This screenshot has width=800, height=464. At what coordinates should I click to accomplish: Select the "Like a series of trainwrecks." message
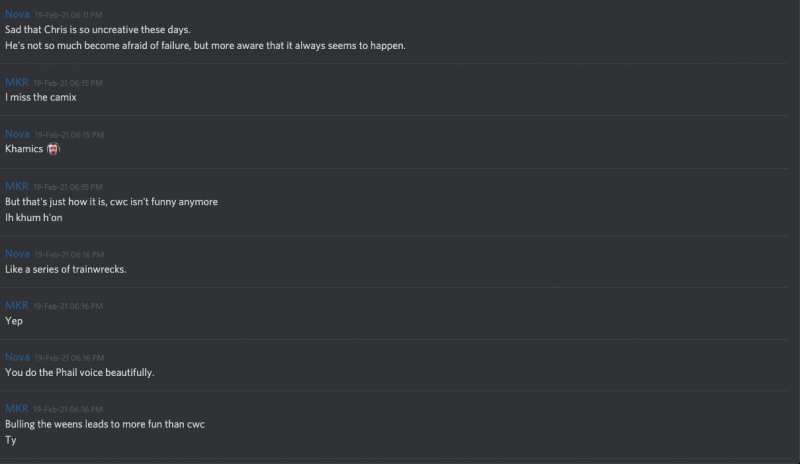(x=66, y=269)
